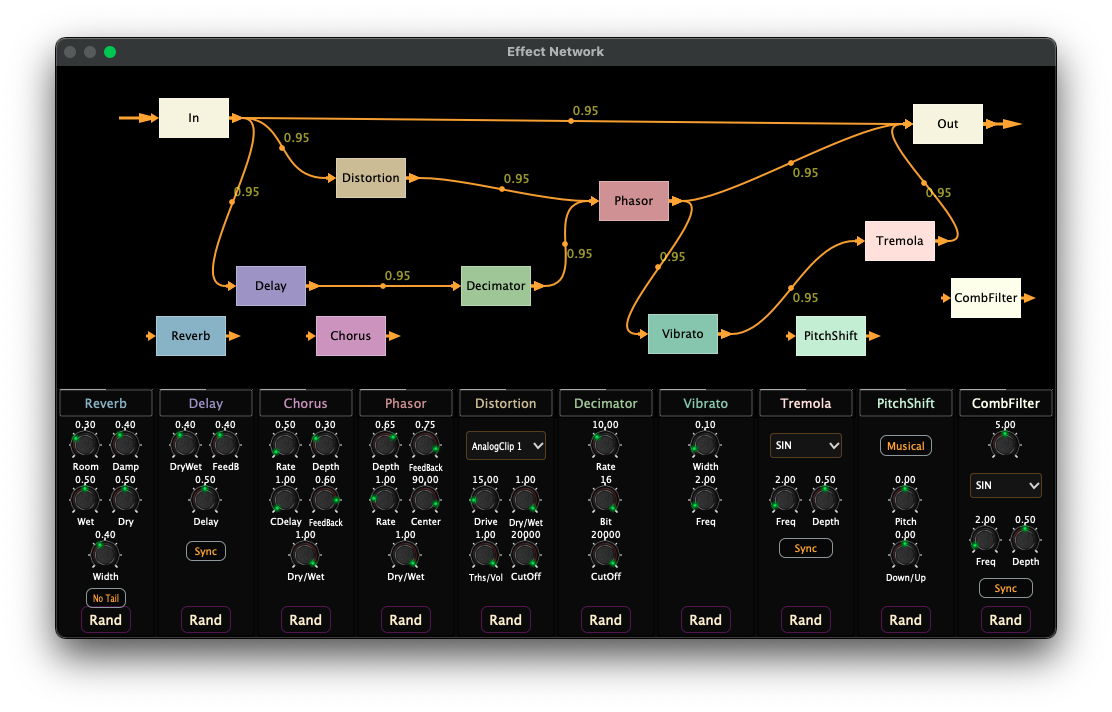1112x712 pixels.
Task: Randomize the Reverb parameters with Rand
Action: pyautogui.click(x=106, y=620)
